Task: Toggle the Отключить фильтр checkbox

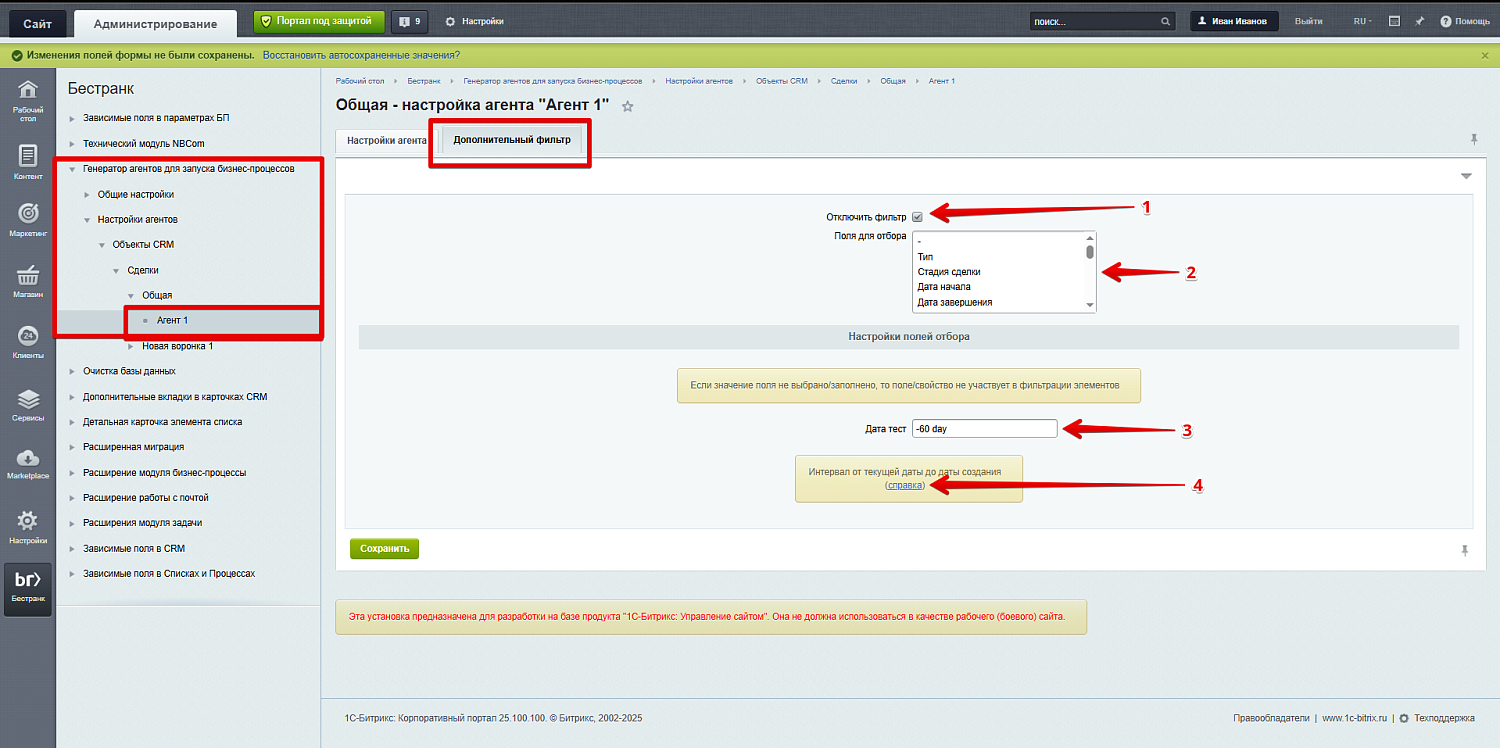Action: pyautogui.click(x=917, y=217)
